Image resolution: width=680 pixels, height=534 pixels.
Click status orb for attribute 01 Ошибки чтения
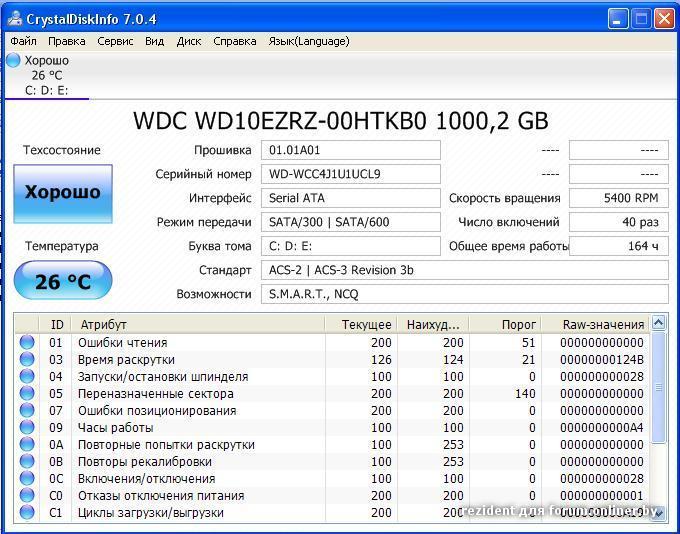[x=27, y=342]
